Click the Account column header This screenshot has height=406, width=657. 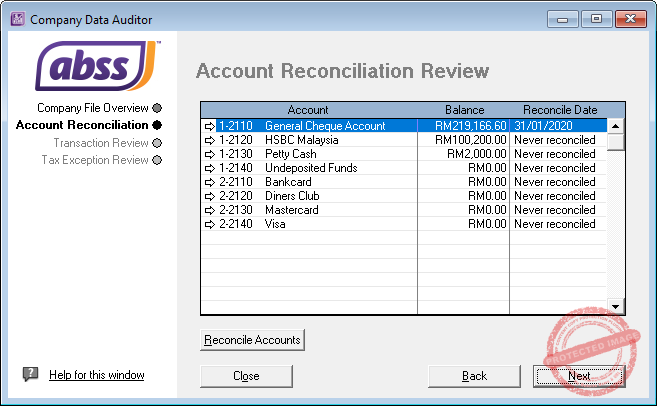point(308,110)
